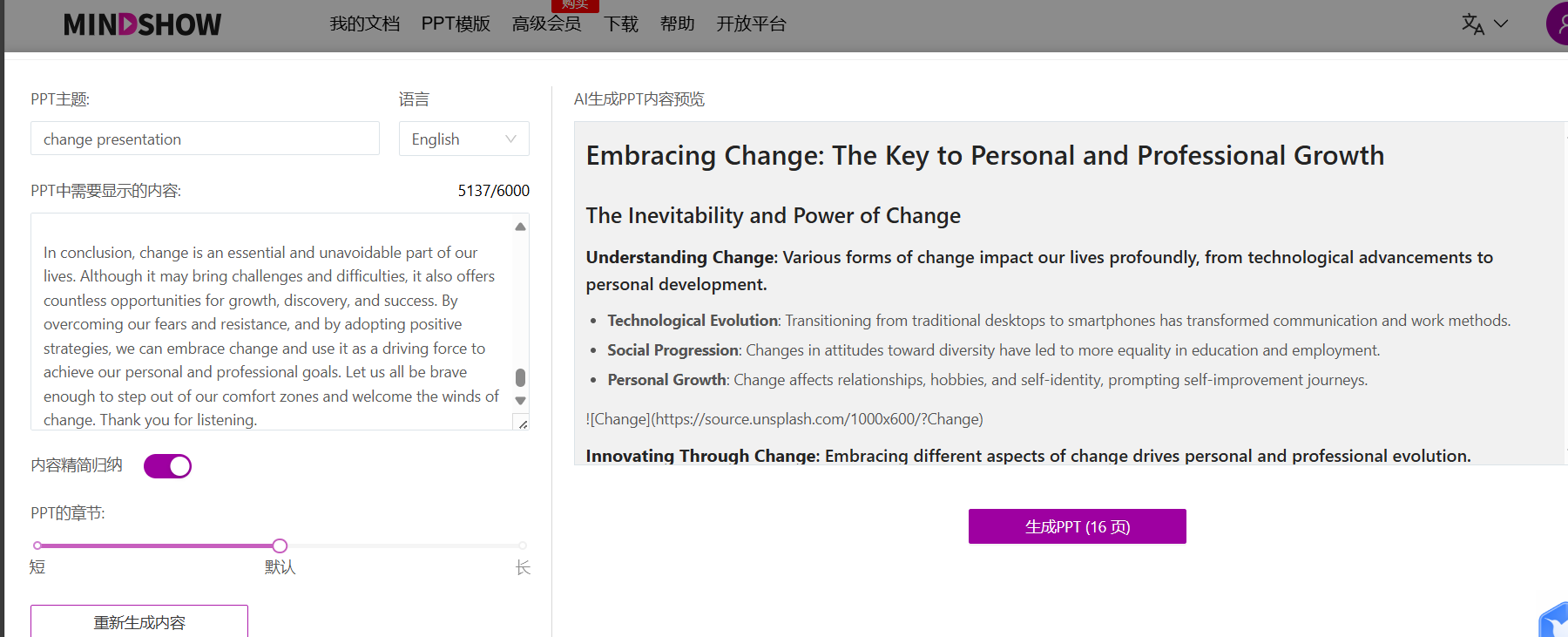
Task: Open the language translate icon
Action: pos(1472,24)
